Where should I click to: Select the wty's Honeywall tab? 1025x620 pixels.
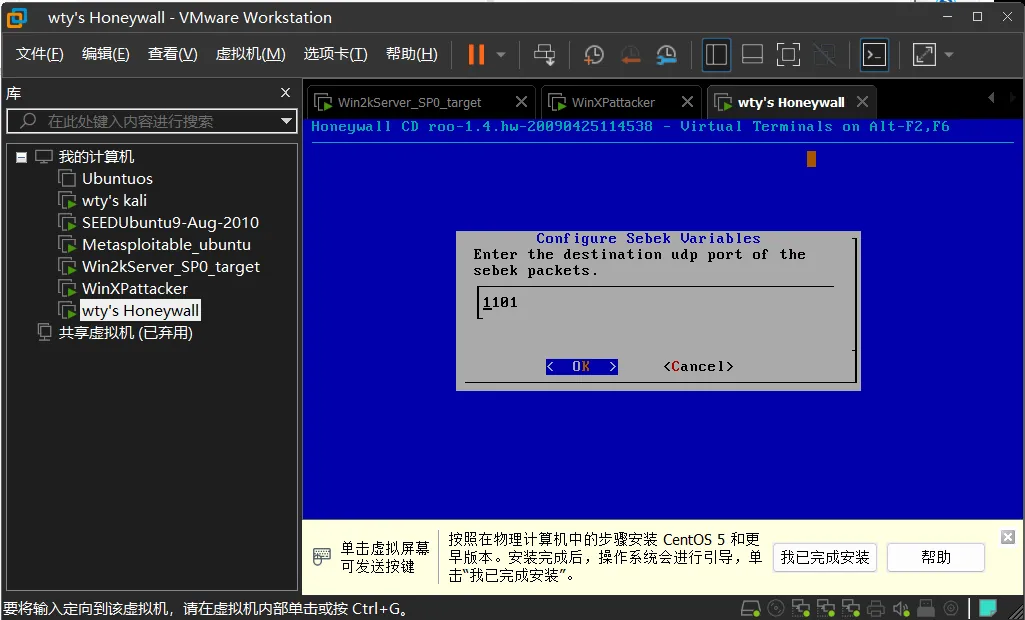791,103
